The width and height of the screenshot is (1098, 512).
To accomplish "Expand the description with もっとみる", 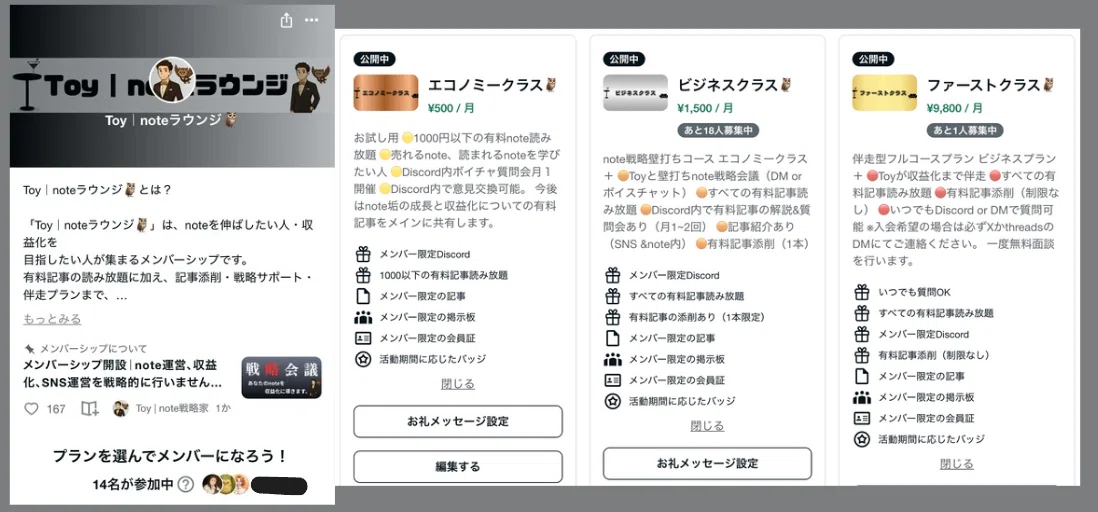I will coord(53,319).
